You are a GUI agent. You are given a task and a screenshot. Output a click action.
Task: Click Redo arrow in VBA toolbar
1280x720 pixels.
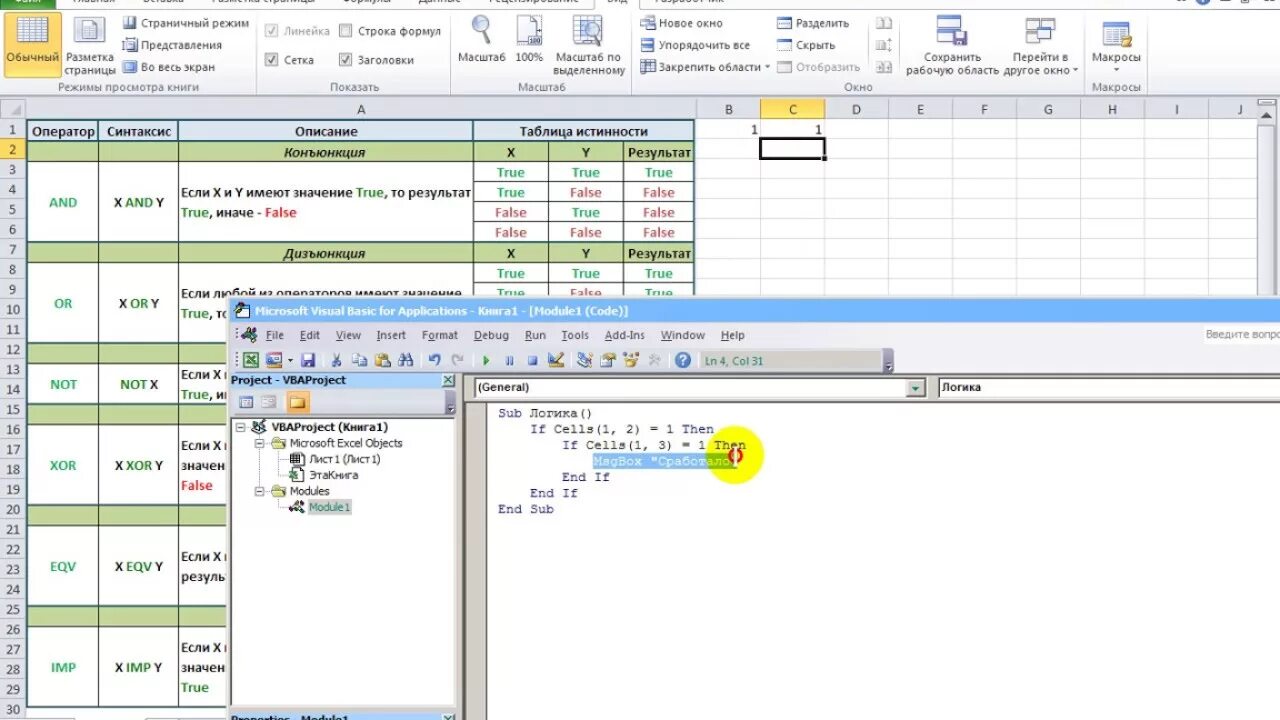[458, 360]
